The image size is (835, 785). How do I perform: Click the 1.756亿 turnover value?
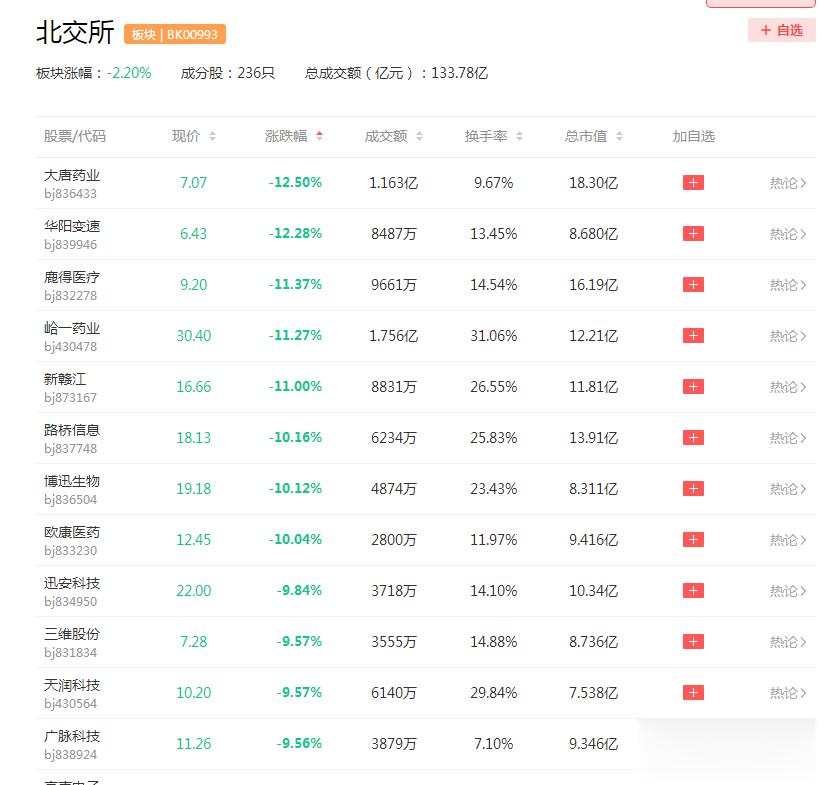click(394, 336)
